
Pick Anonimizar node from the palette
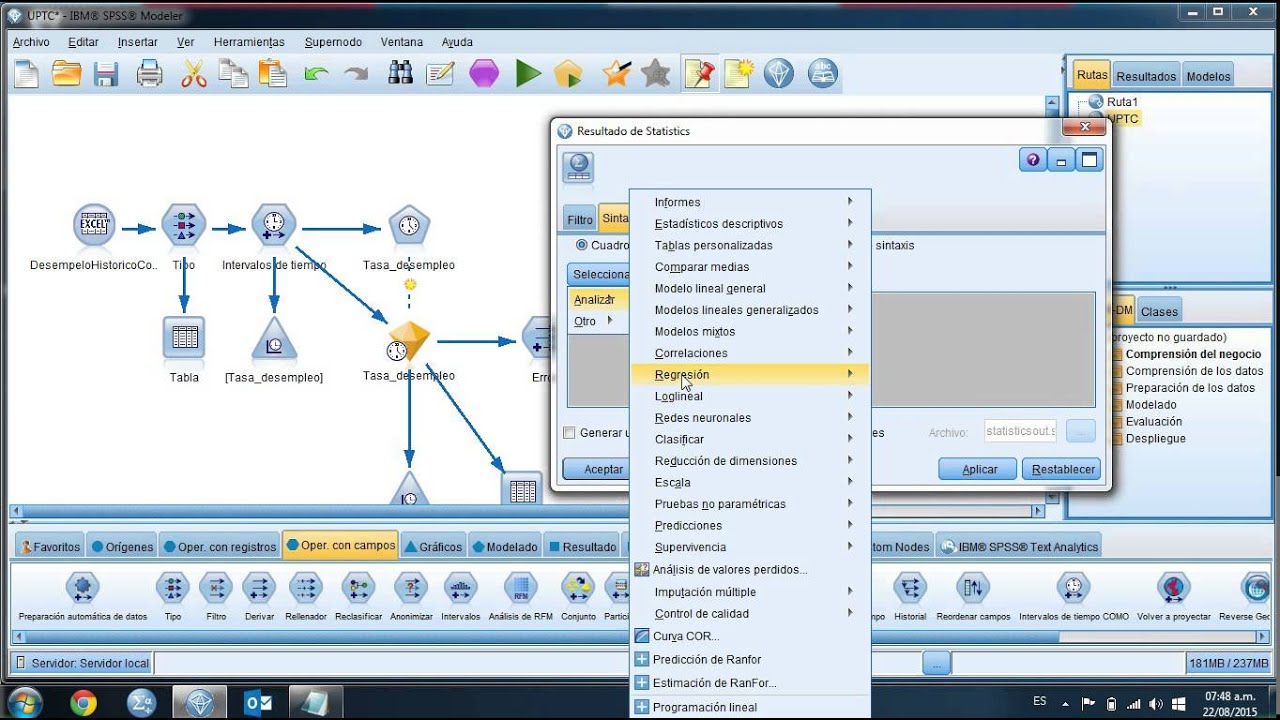pos(411,589)
